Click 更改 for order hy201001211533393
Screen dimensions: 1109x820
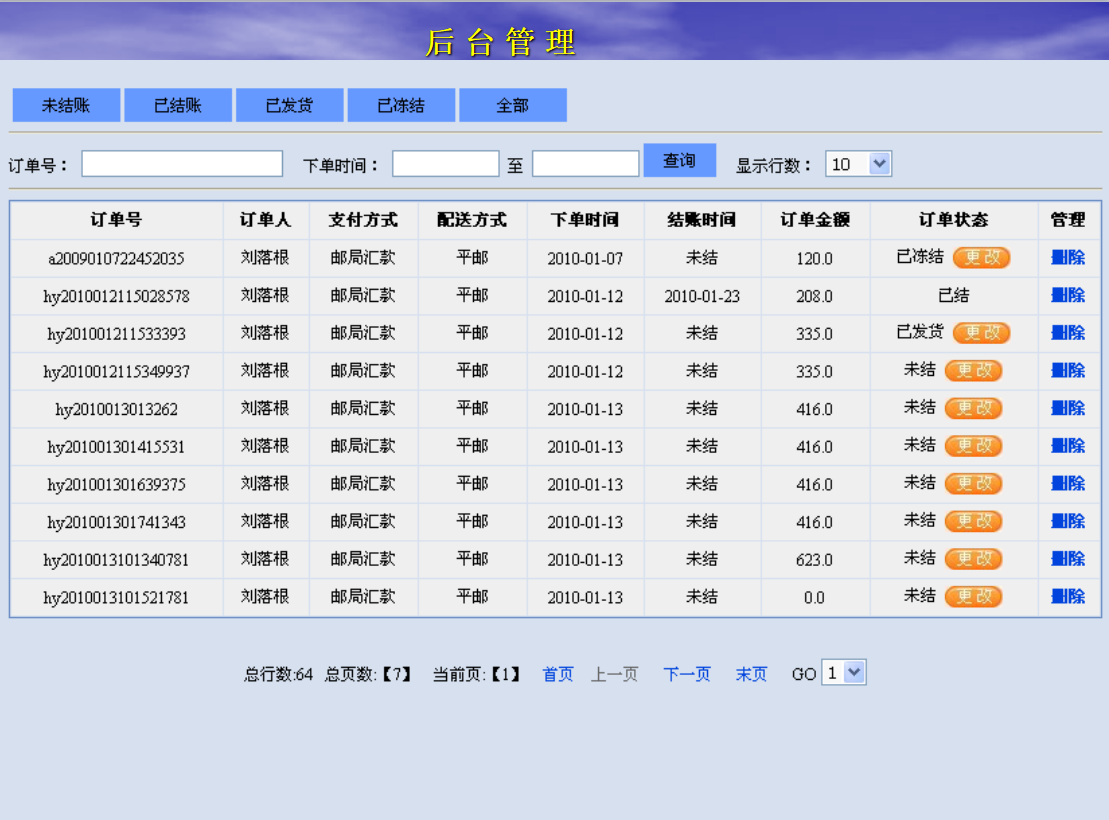(x=981, y=333)
